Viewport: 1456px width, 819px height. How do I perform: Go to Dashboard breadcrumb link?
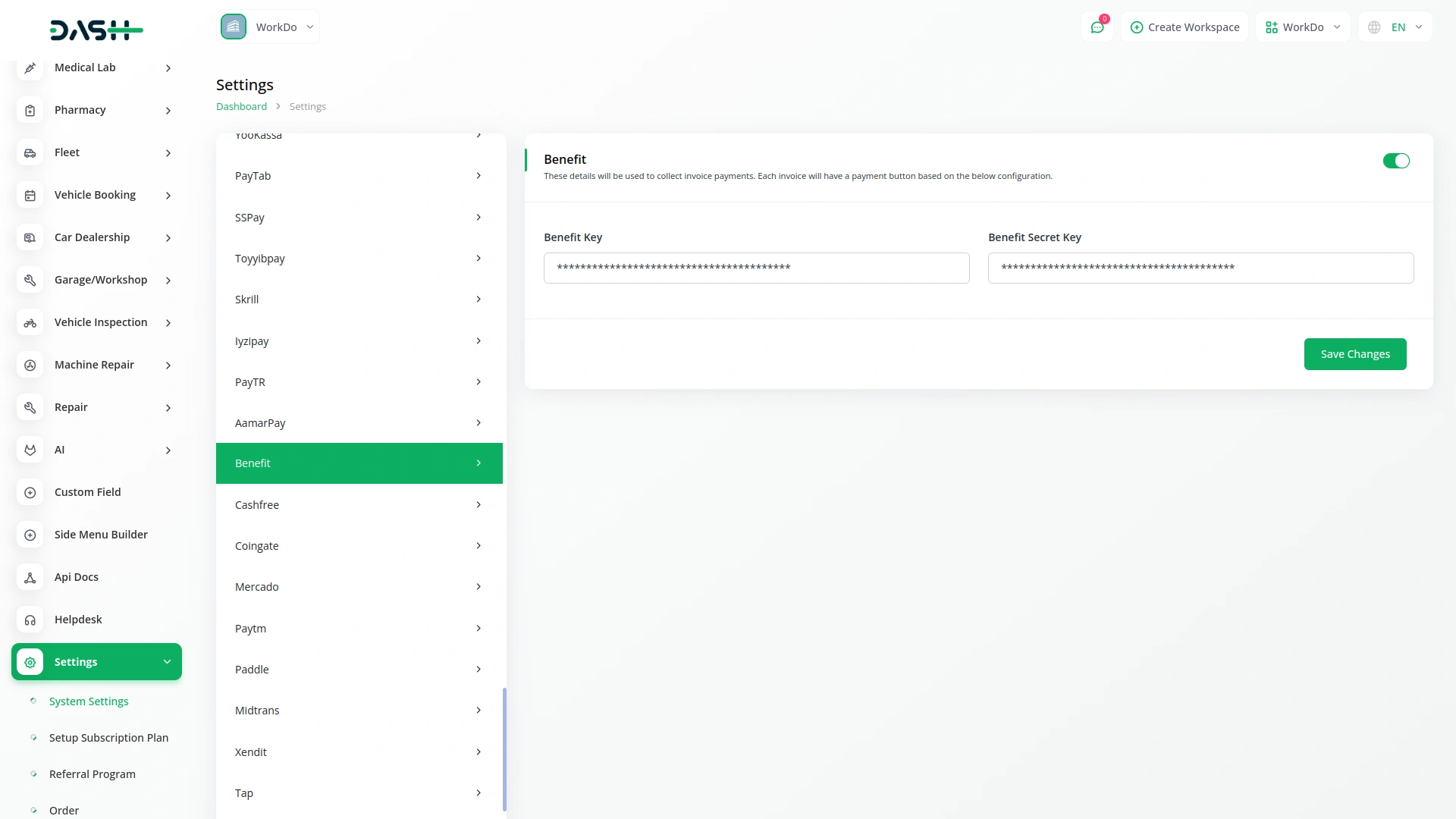241,107
